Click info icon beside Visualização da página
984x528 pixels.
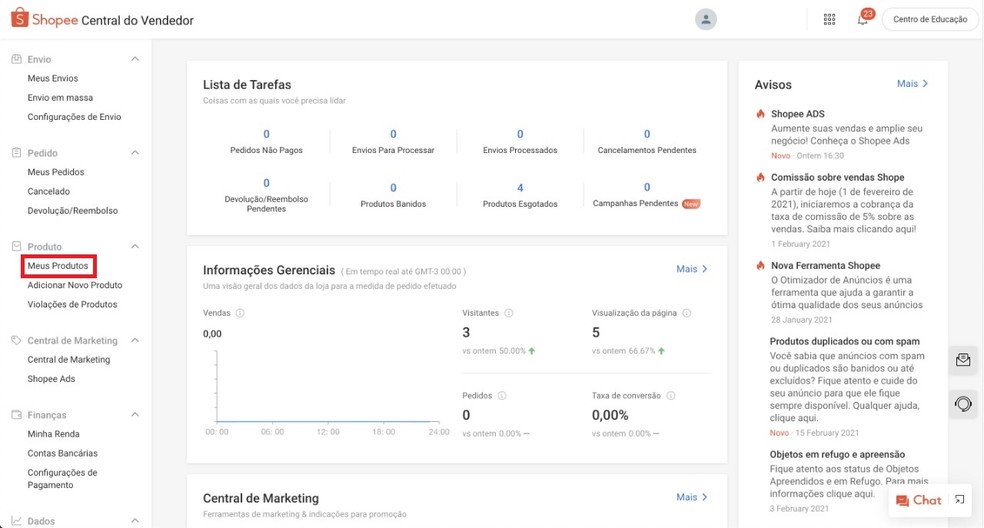pyautogui.click(x=687, y=313)
